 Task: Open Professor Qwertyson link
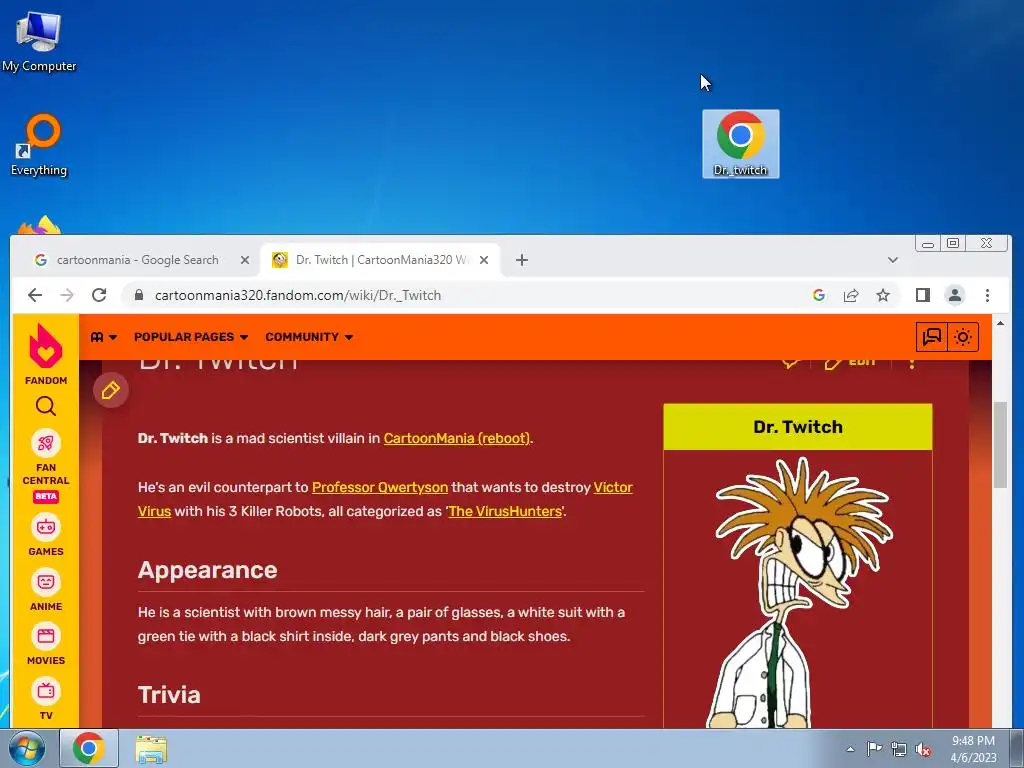(x=380, y=487)
